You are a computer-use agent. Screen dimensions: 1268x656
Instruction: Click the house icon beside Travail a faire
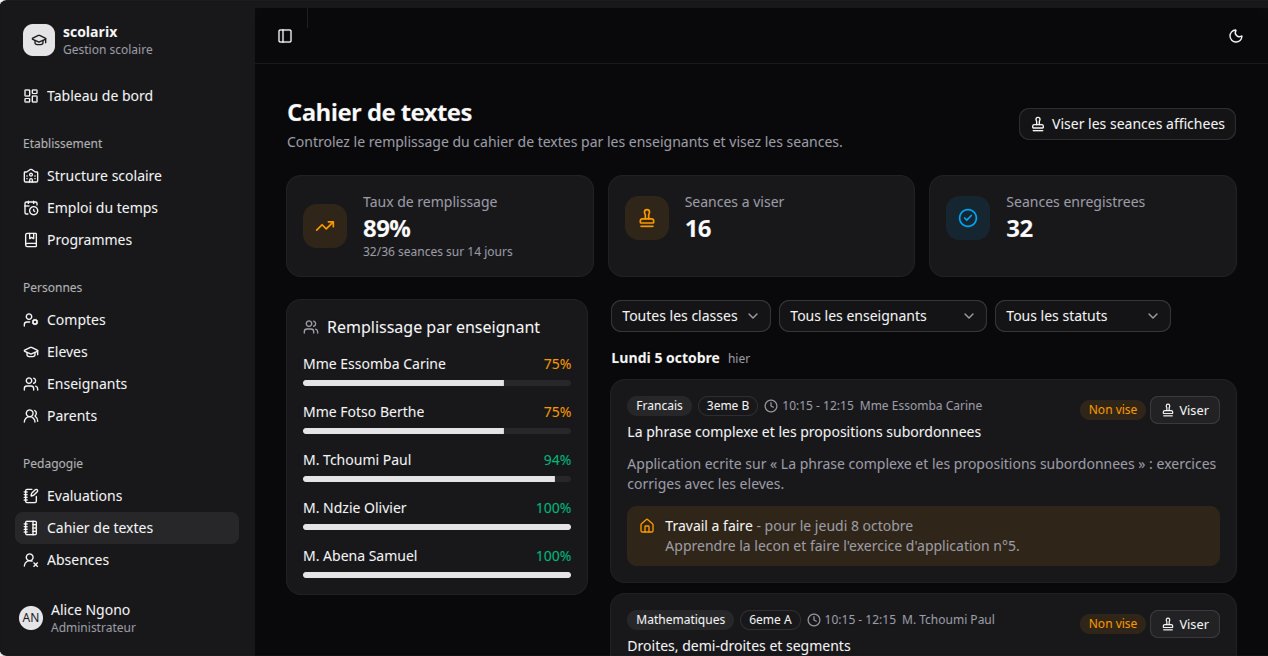pos(647,526)
